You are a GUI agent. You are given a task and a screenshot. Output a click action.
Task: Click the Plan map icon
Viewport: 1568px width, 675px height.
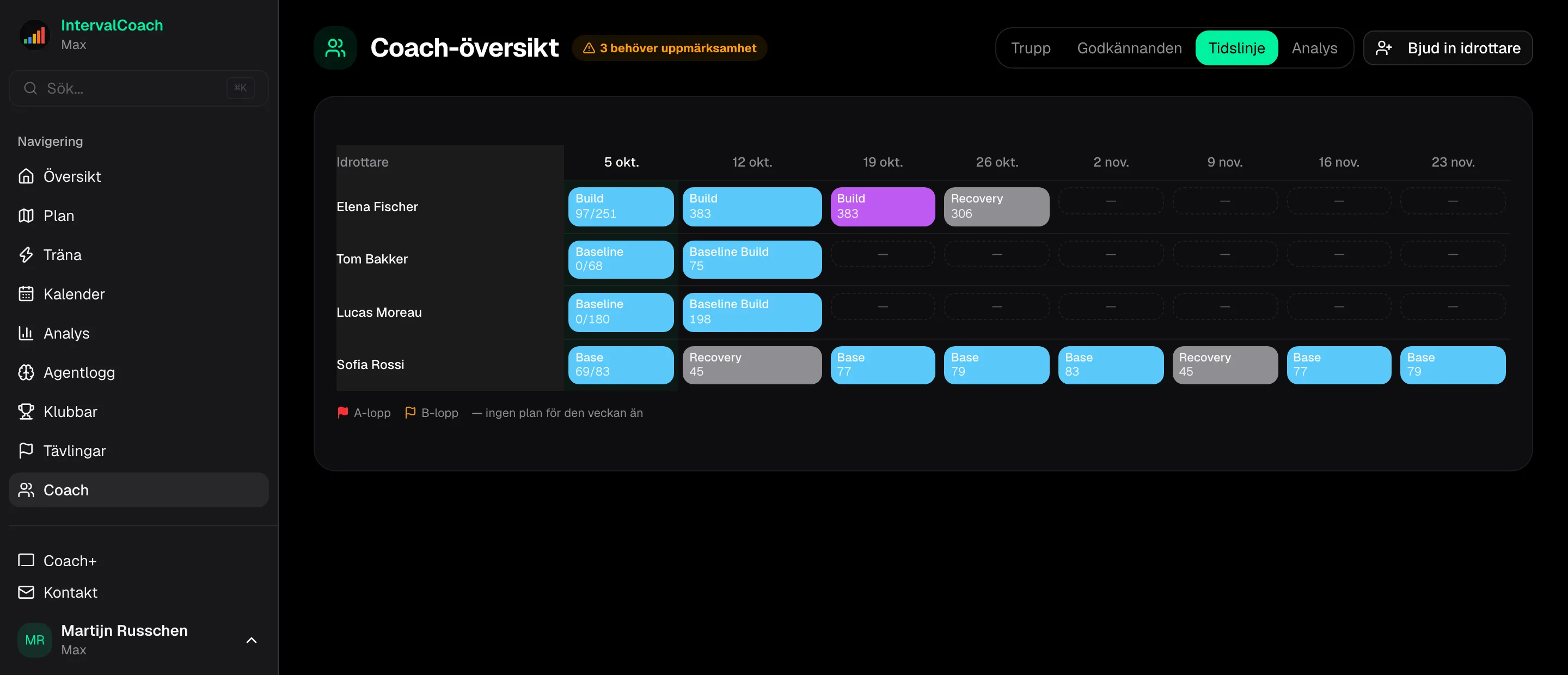tap(26, 216)
